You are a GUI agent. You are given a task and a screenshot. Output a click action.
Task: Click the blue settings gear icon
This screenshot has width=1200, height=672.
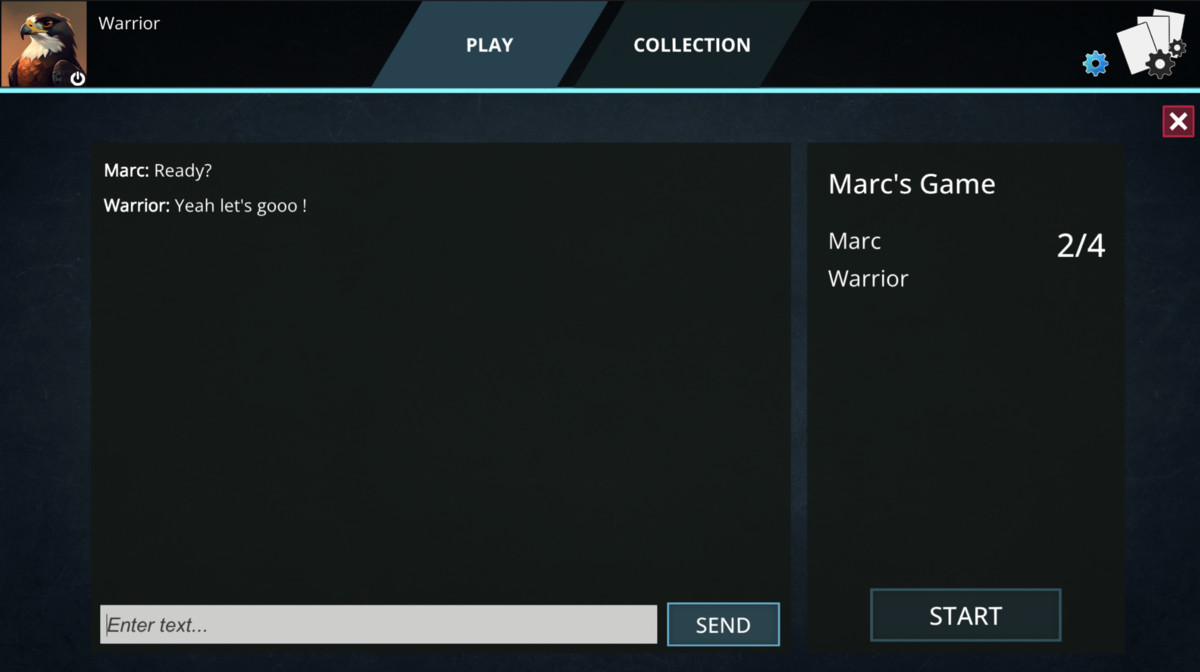[x=1096, y=64]
